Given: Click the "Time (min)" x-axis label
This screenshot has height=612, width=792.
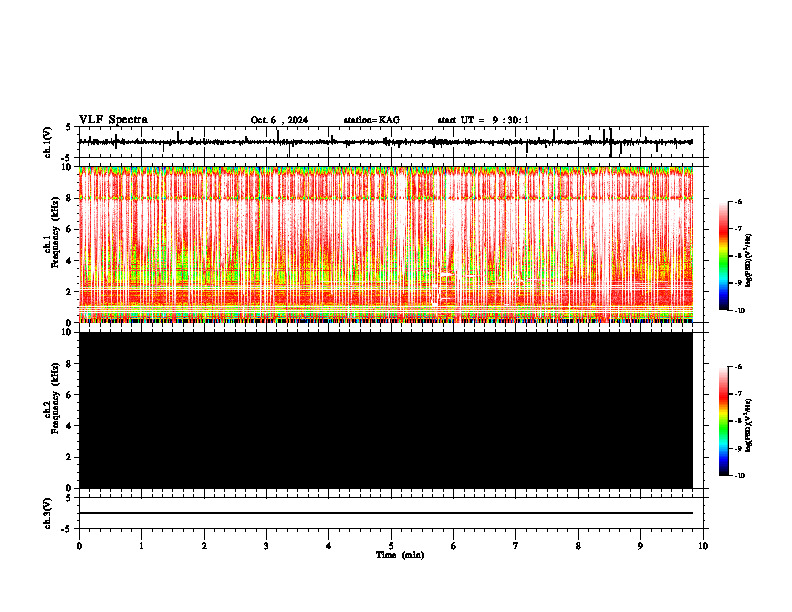Looking at the screenshot, I should (400, 555).
